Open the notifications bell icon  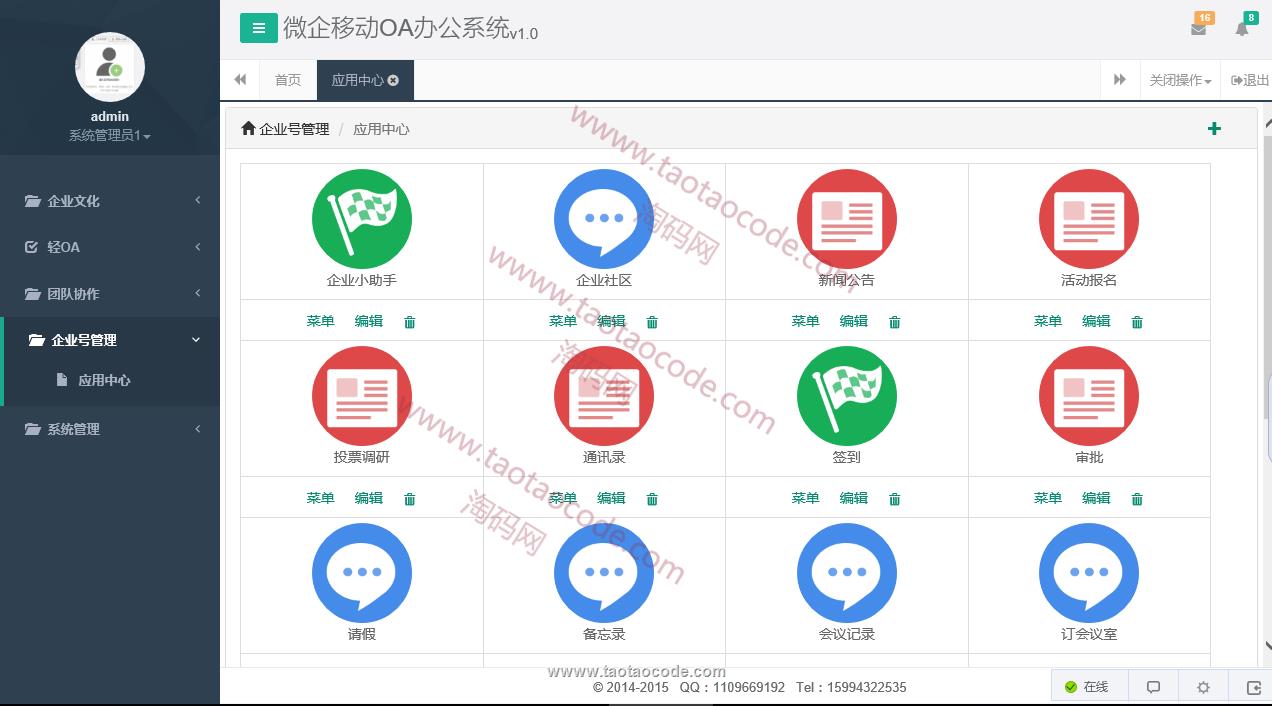tap(1242, 29)
